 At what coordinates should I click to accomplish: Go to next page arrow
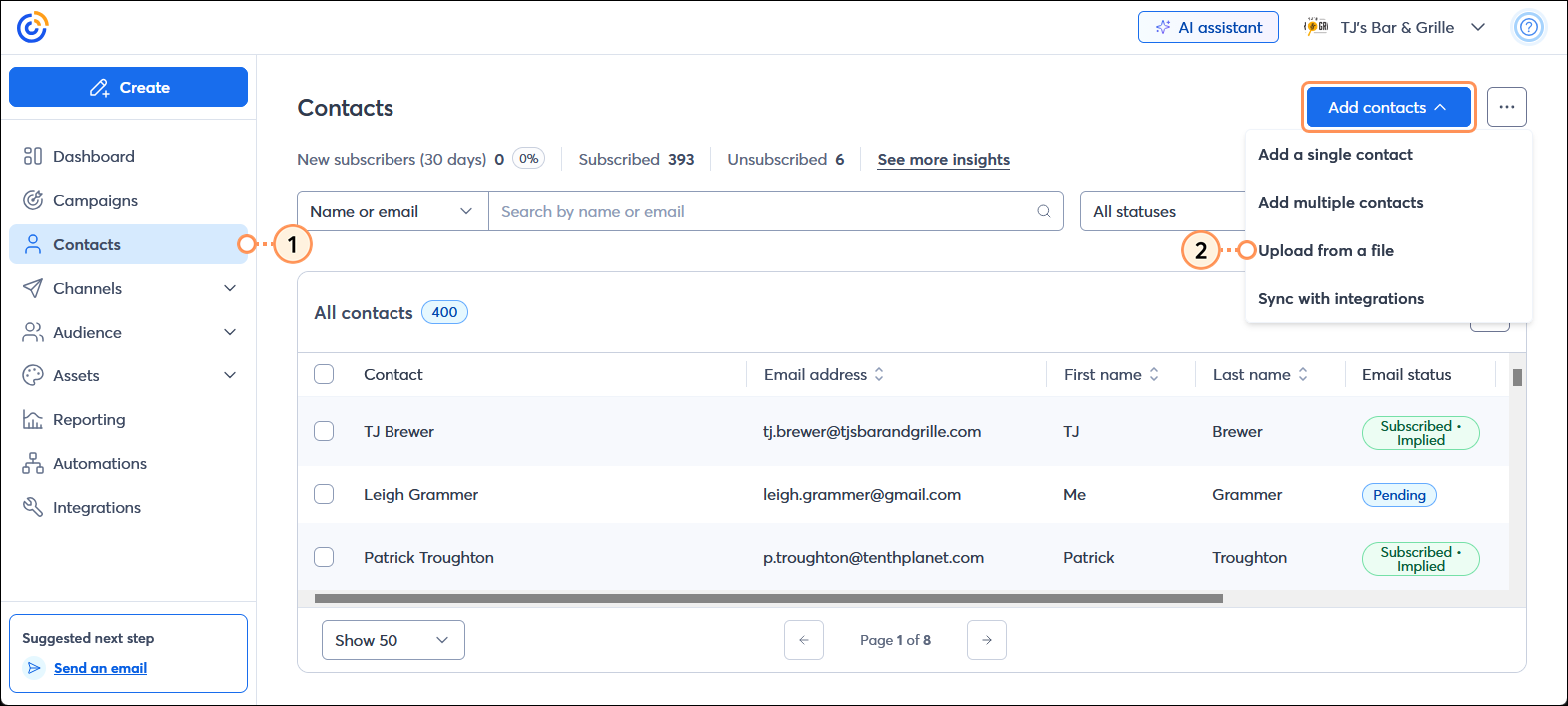pos(987,640)
